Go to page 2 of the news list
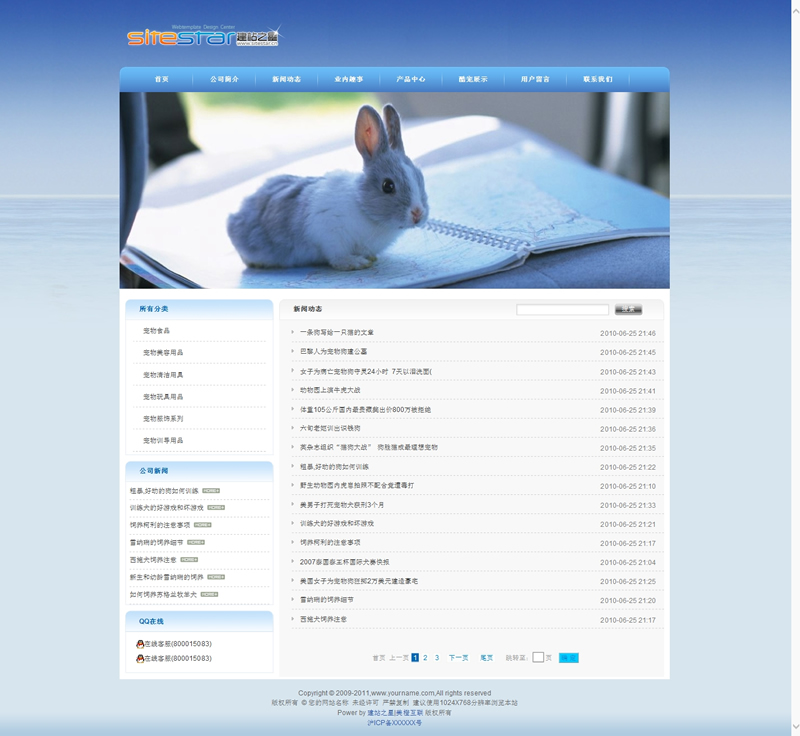Image resolution: width=800 pixels, height=736 pixels. 425,658
